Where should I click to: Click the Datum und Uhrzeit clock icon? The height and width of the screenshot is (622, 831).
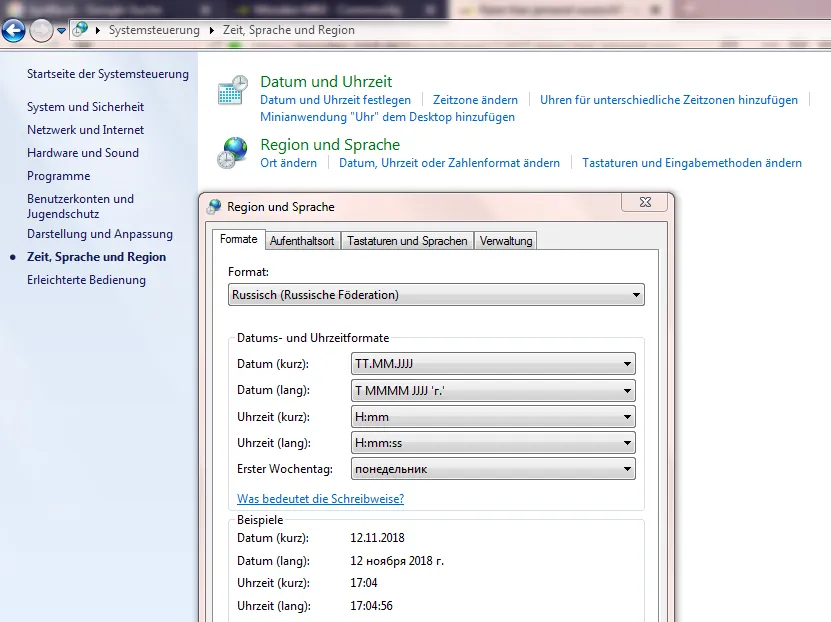(x=233, y=91)
